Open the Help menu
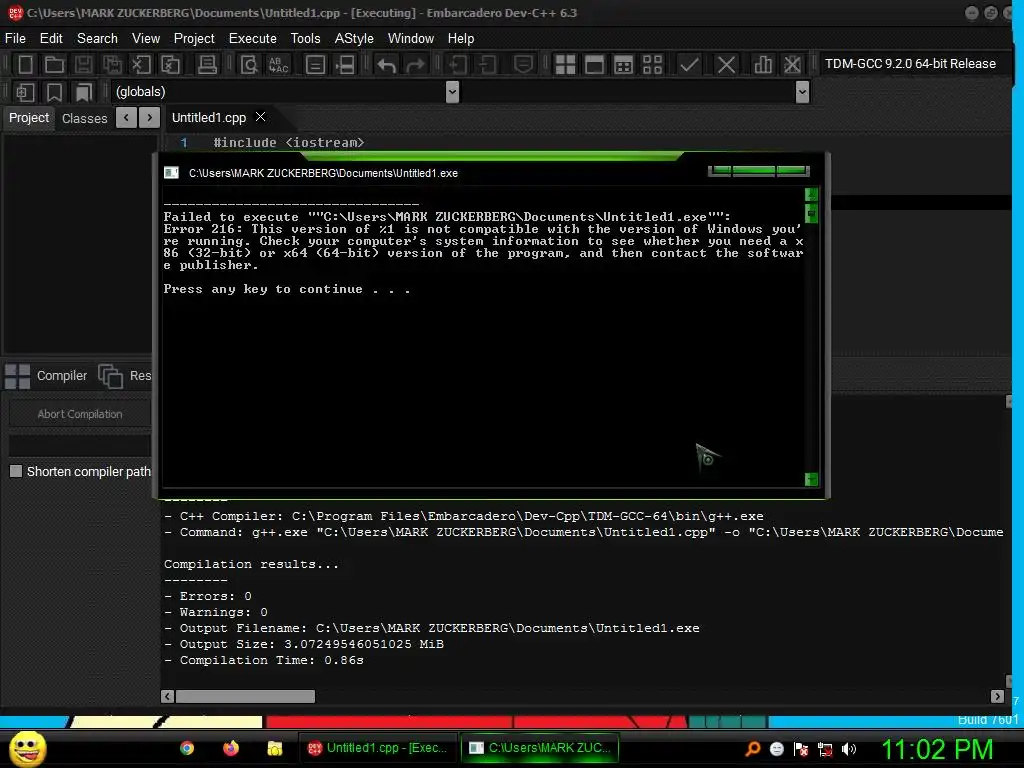 (x=461, y=39)
